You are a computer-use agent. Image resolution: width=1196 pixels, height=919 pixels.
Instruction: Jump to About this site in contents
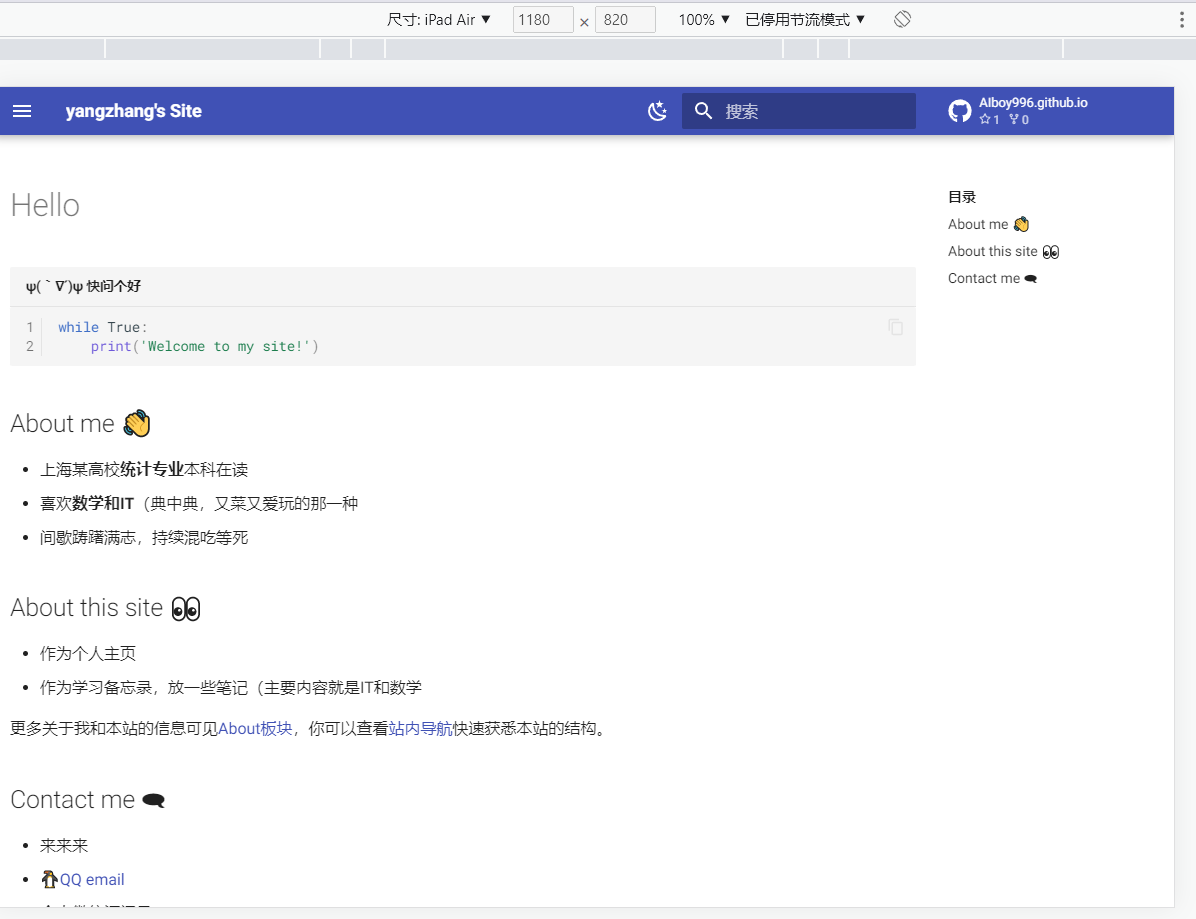(1003, 251)
